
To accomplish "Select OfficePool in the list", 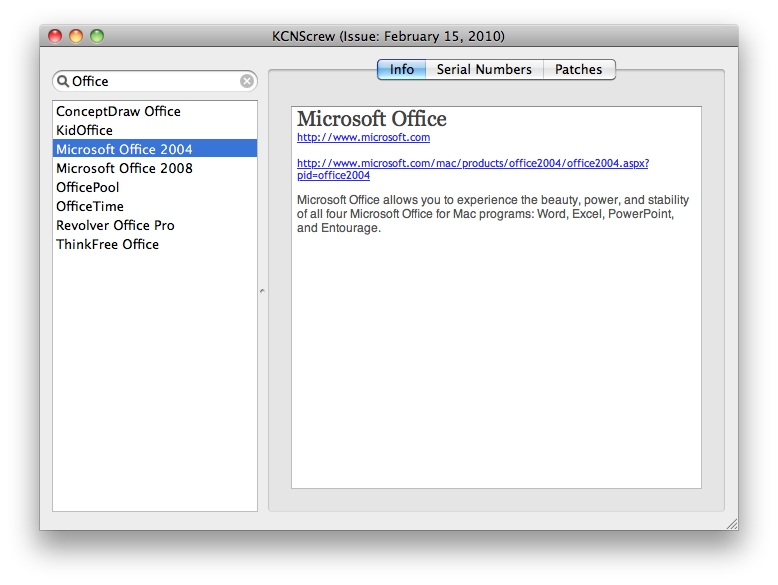I will (x=155, y=187).
